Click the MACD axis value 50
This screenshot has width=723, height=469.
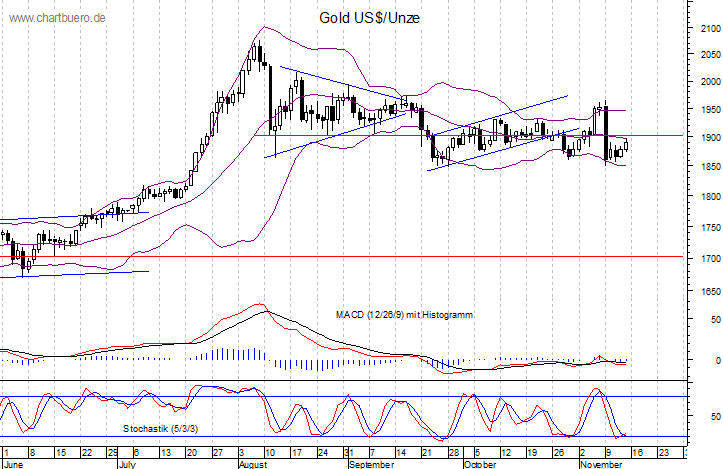click(x=716, y=320)
